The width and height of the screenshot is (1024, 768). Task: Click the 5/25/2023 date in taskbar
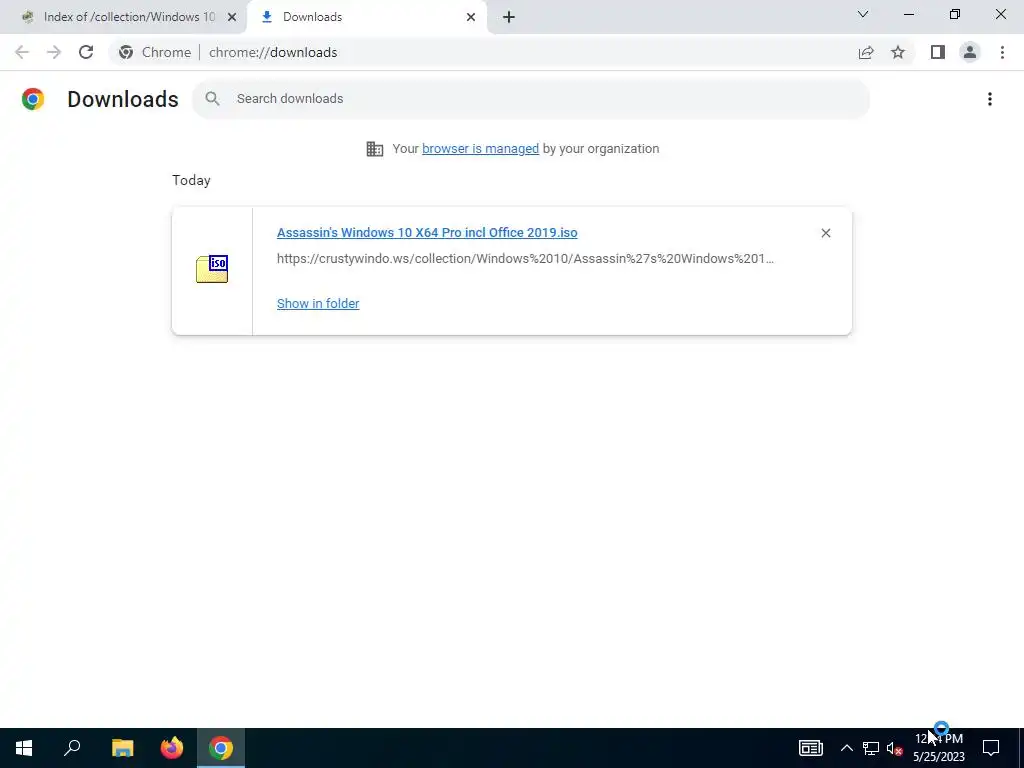click(x=938, y=757)
